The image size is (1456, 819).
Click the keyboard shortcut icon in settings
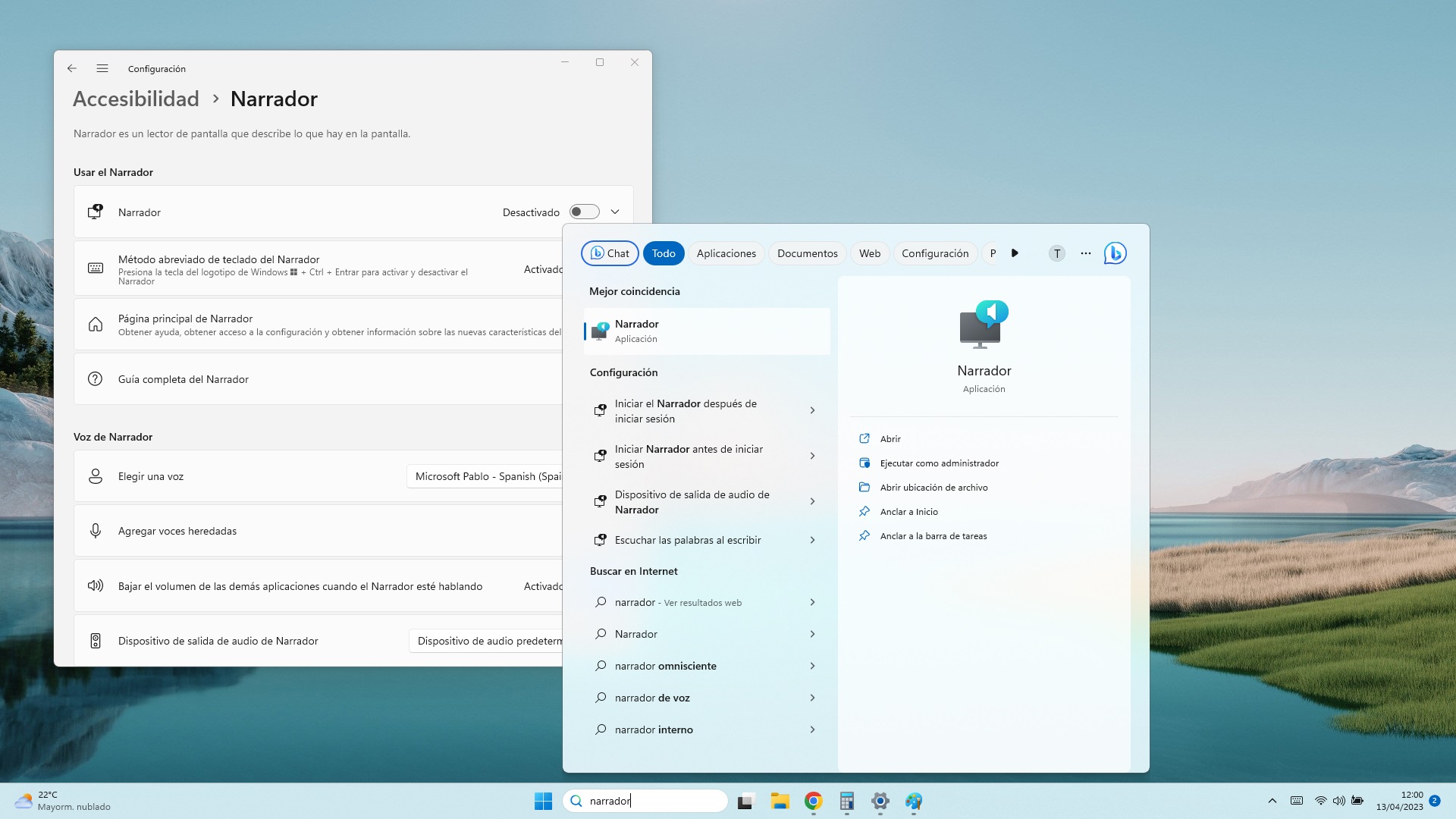tap(96, 268)
